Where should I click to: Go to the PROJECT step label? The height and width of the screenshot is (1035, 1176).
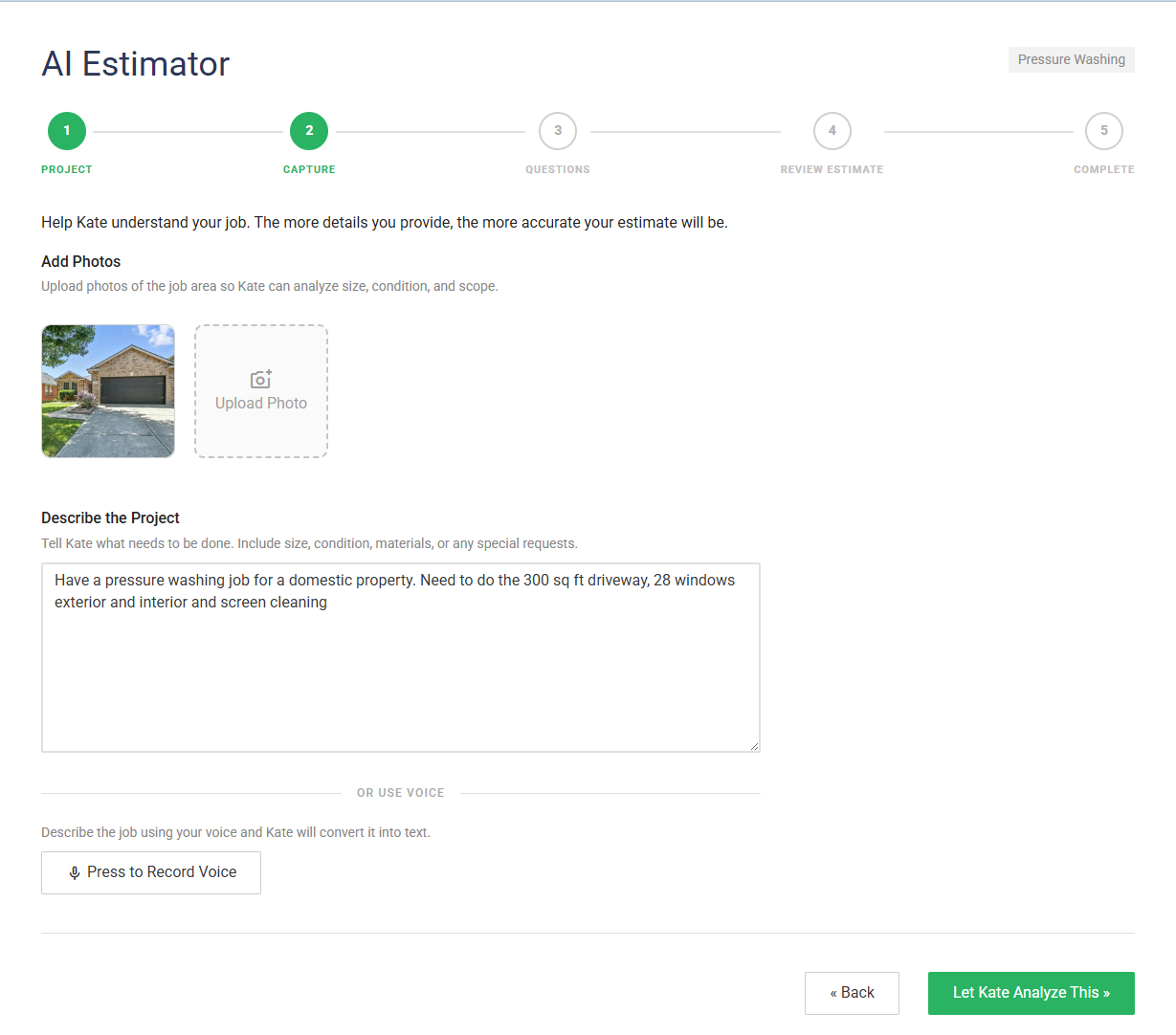(67, 169)
